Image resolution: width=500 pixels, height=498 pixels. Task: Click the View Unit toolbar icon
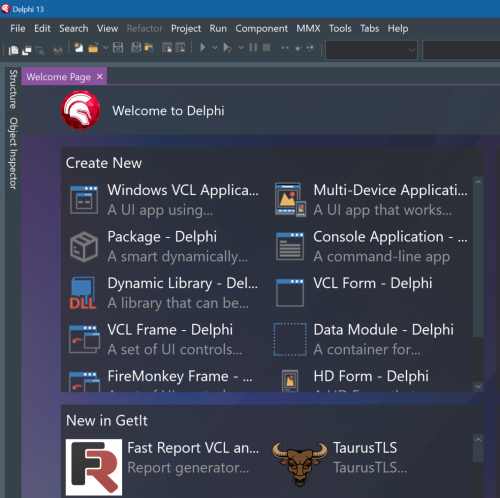point(13,50)
